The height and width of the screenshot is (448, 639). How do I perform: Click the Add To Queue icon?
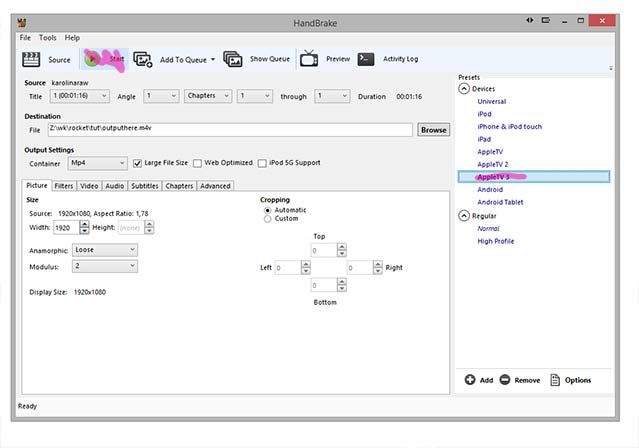(143, 60)
